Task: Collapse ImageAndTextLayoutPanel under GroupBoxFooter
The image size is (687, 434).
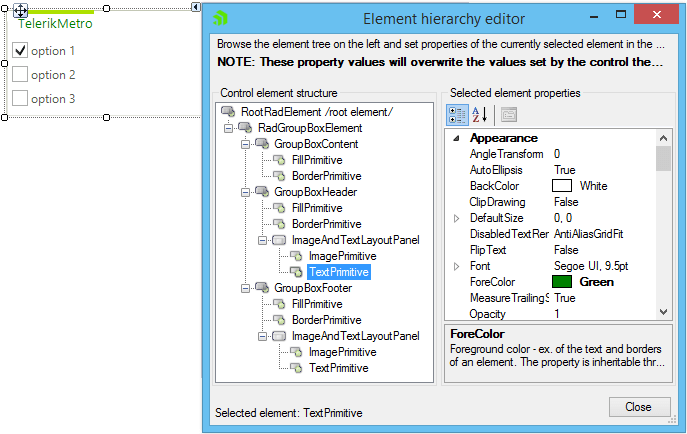Action: pos(262,336)
